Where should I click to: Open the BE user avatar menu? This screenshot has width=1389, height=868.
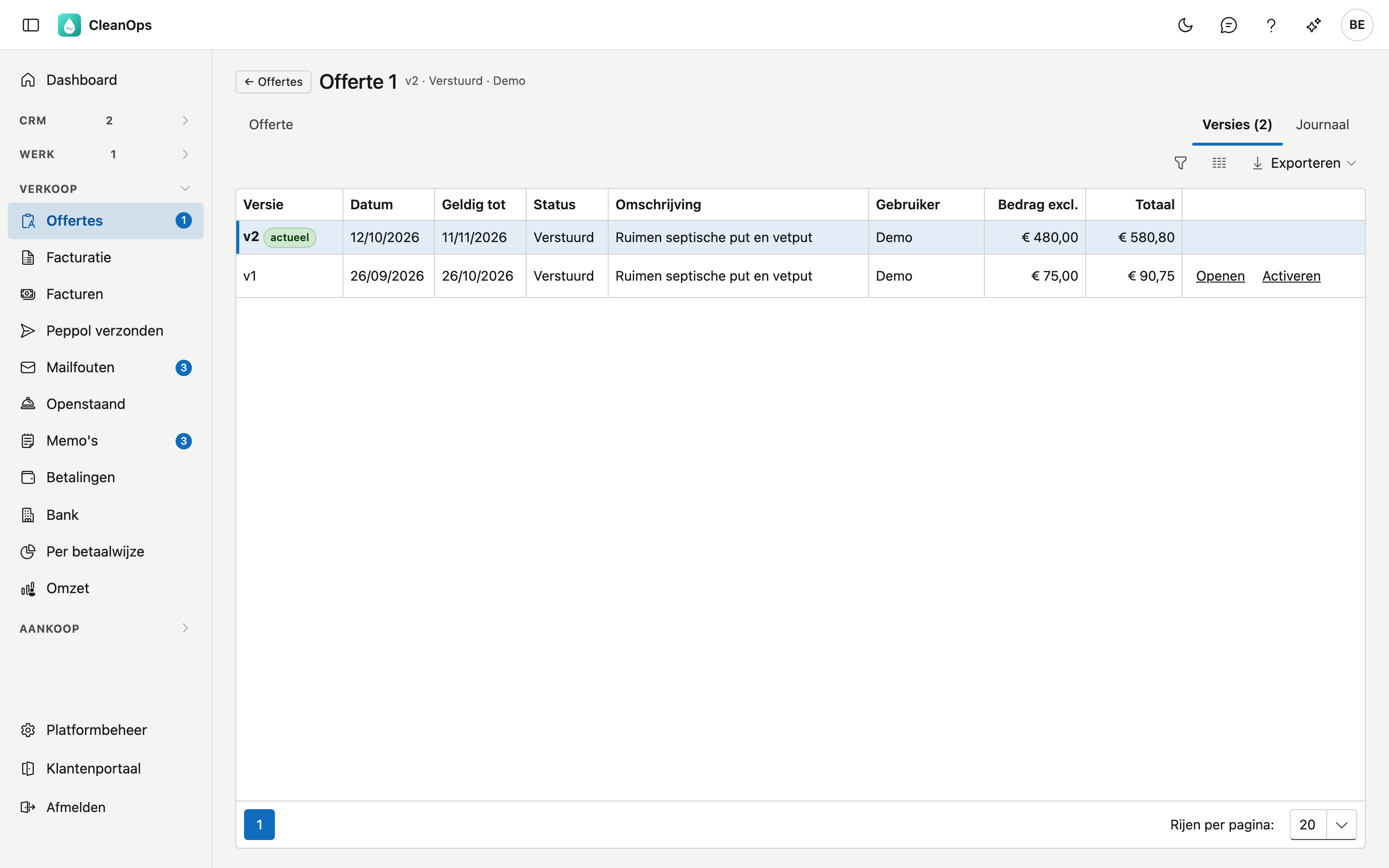click(1357, 25)
